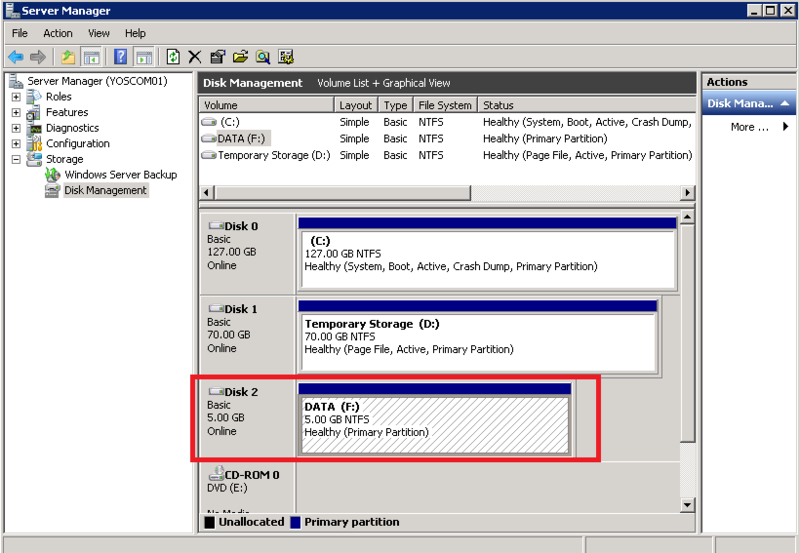The height and width of the screenshot is (553, 800).
Task: Click volume list scrollbar right arrow
Action: click(x=687, y=193)
